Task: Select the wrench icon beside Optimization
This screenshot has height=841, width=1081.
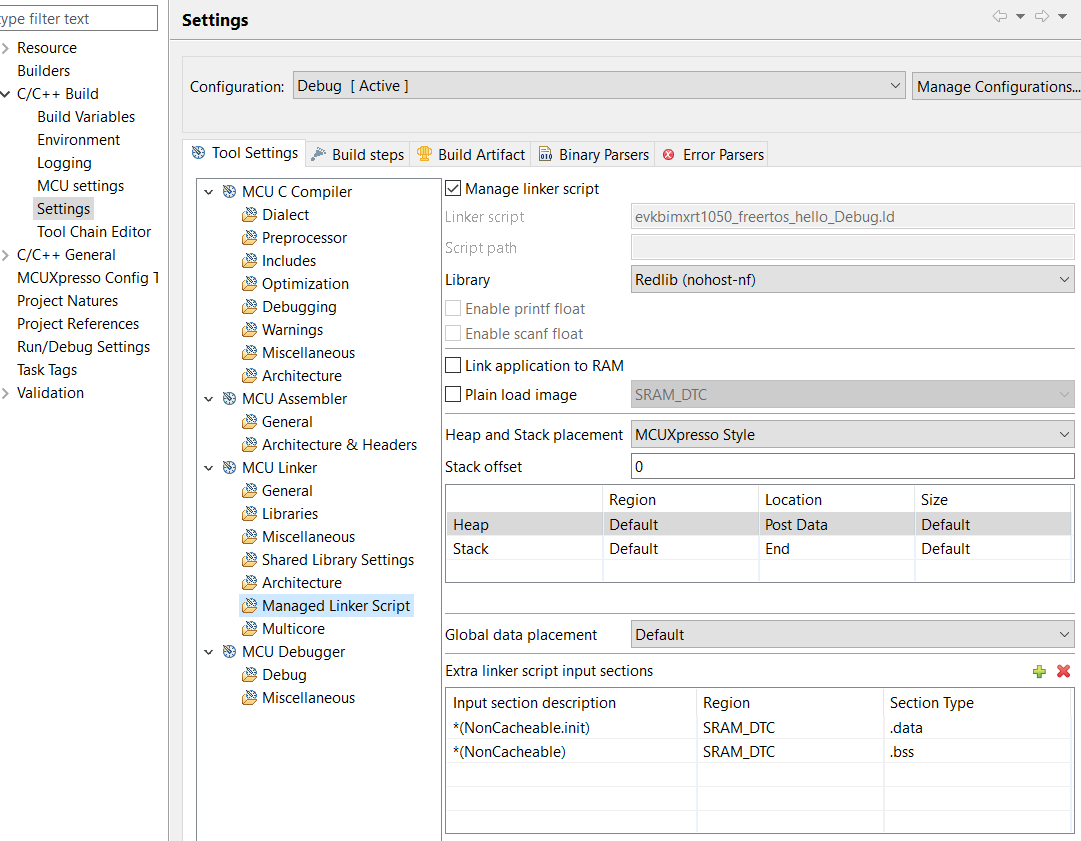Action: point(249,283)
